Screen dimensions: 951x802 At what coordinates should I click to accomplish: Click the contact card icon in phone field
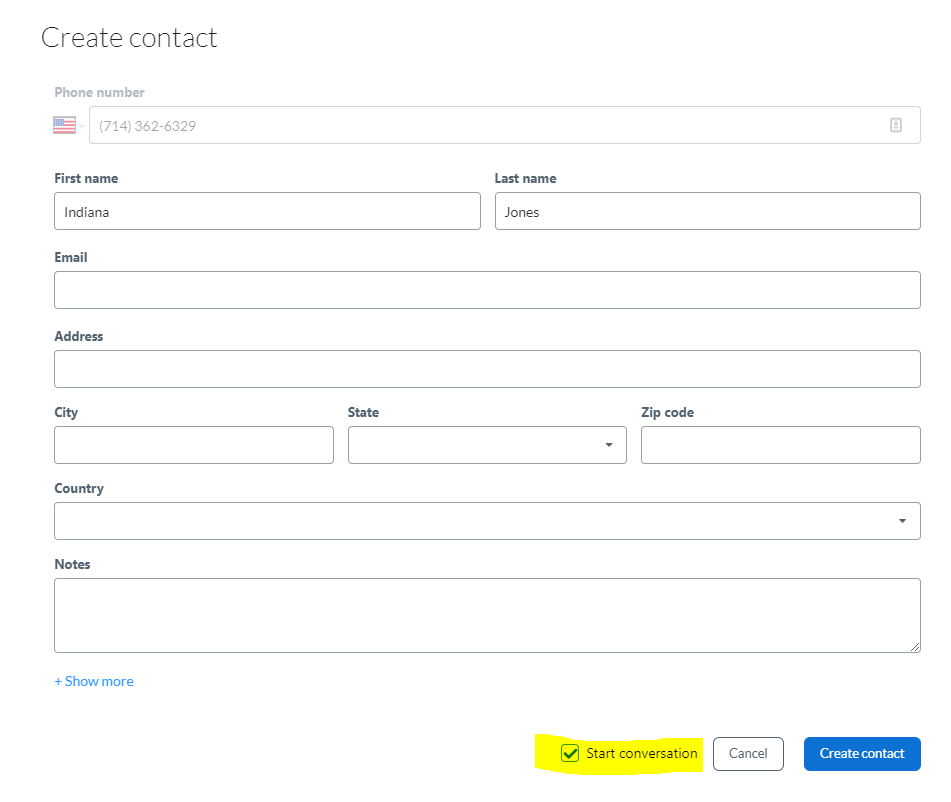(x=896, y=125)
